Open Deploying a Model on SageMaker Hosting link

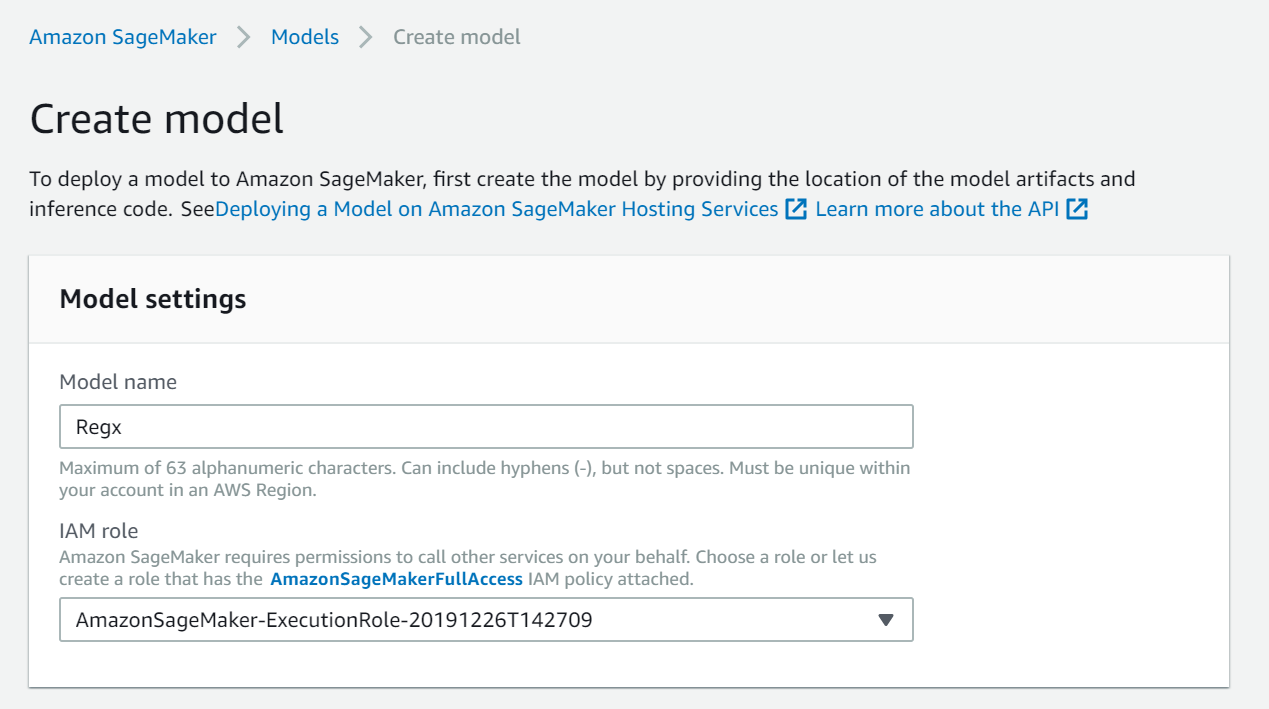497,209
